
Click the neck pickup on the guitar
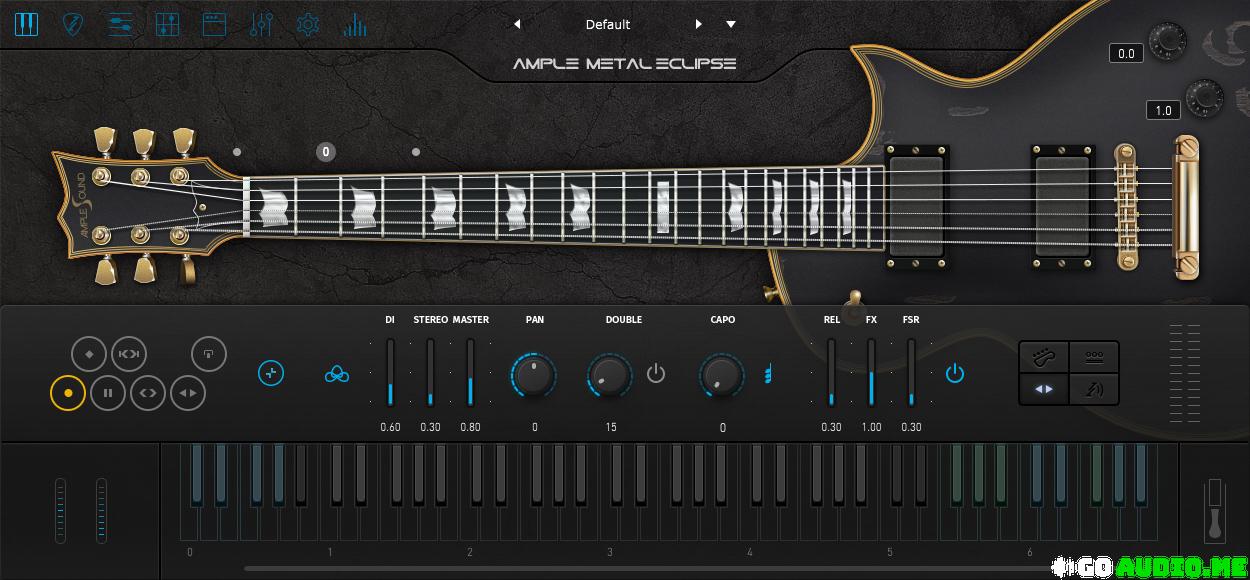(x=917, y=207)
